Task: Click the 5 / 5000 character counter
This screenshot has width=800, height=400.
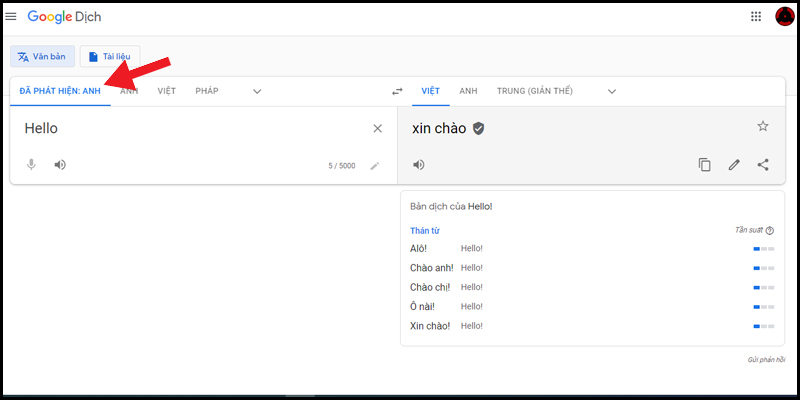Action: pyautogui.click(x=342, y=166)
